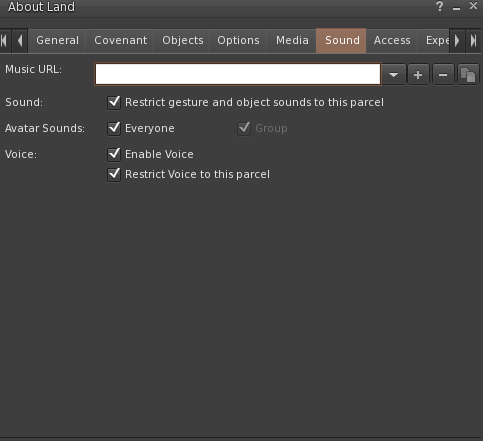Select the Access tab

coord(392,41)
